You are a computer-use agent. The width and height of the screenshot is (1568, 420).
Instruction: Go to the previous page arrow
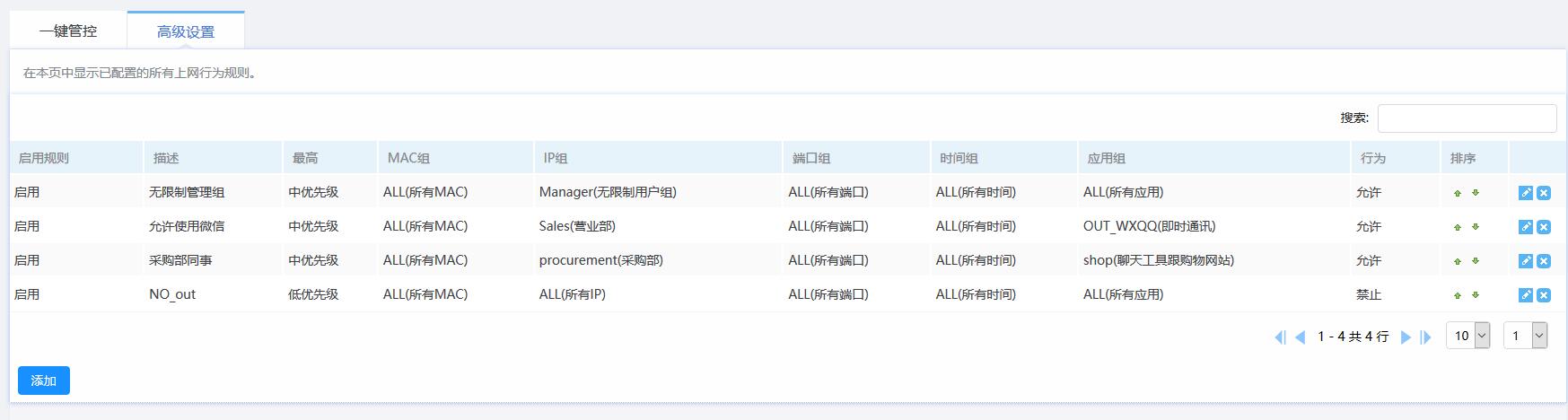tap(1300, 337)
